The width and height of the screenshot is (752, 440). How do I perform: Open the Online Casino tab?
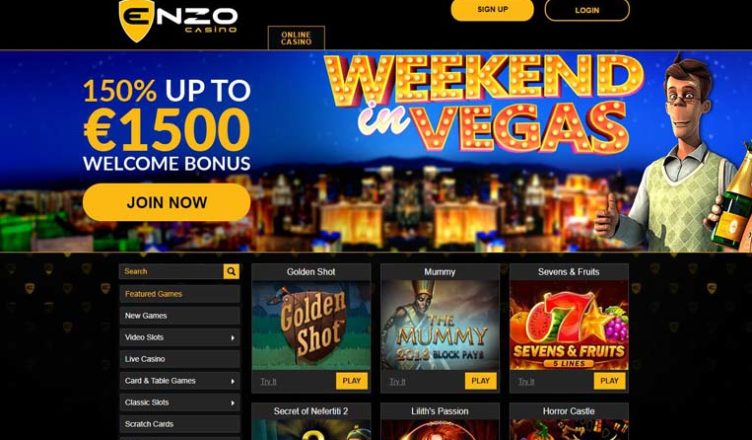[x=296, y=38]
